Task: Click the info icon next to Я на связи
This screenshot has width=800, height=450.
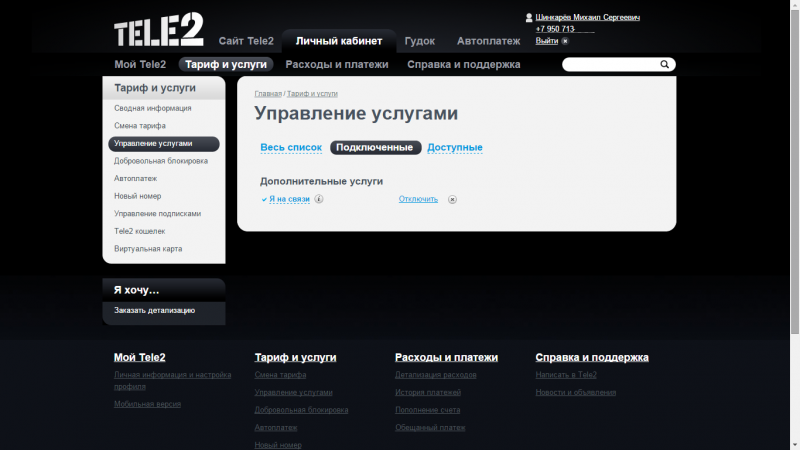Action: (319, 199)
